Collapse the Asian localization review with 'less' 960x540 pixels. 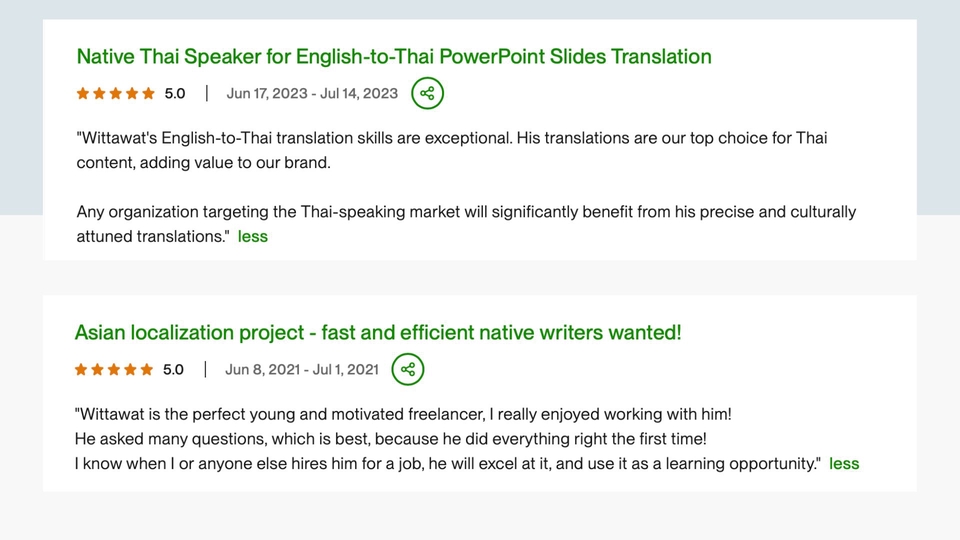844,464
